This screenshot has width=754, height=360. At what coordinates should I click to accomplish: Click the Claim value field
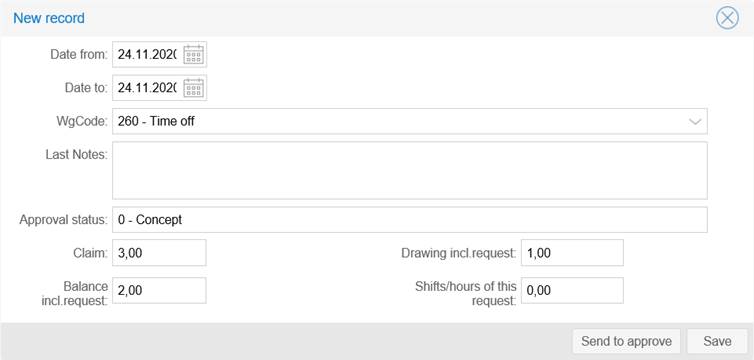159,252
